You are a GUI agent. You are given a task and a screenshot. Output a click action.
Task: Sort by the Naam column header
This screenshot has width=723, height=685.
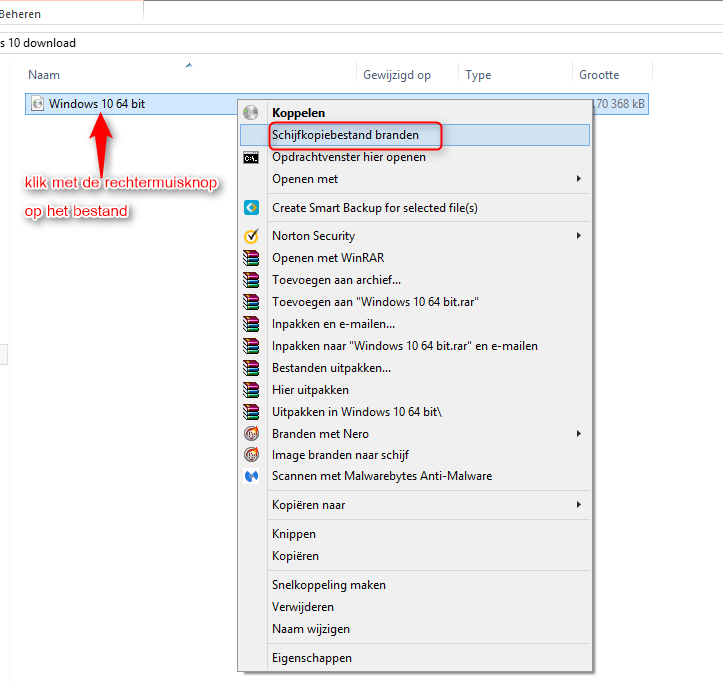[x=44, y=75]
